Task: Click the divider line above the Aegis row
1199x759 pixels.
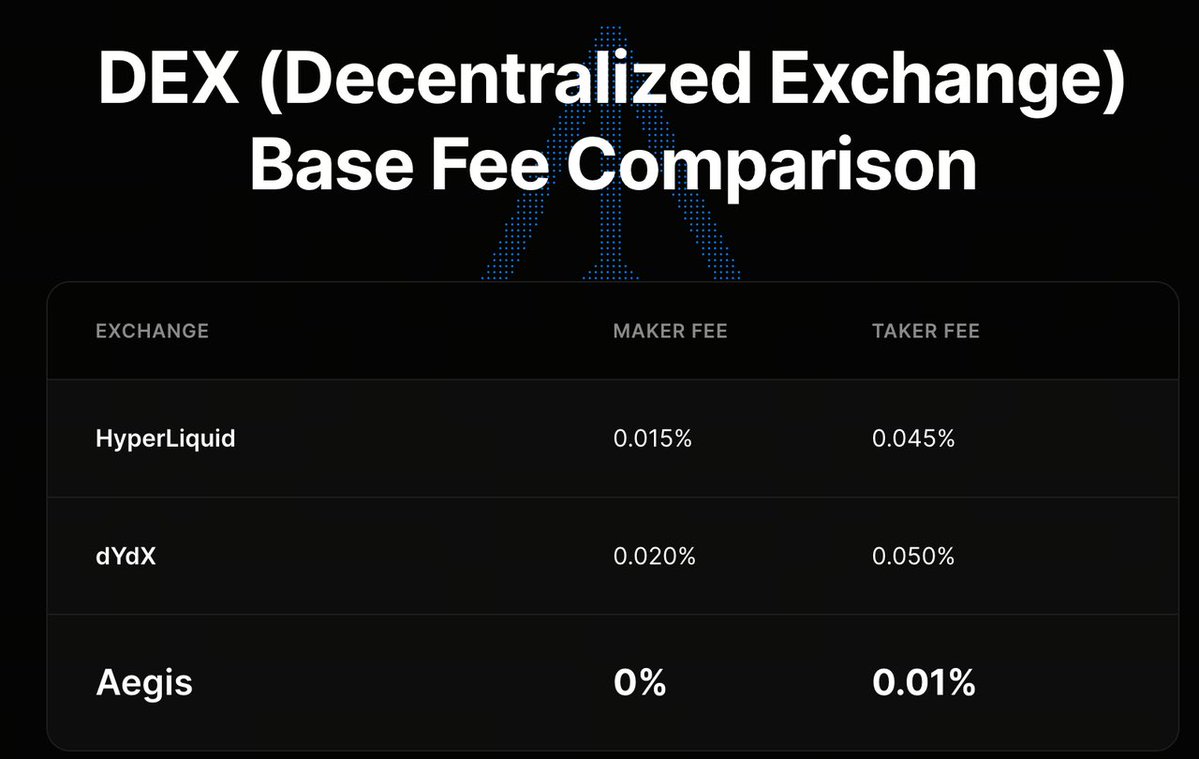Action: coord(612,614)
